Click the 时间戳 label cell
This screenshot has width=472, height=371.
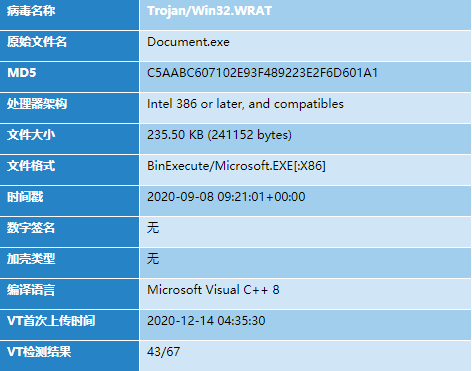[69, 201]
